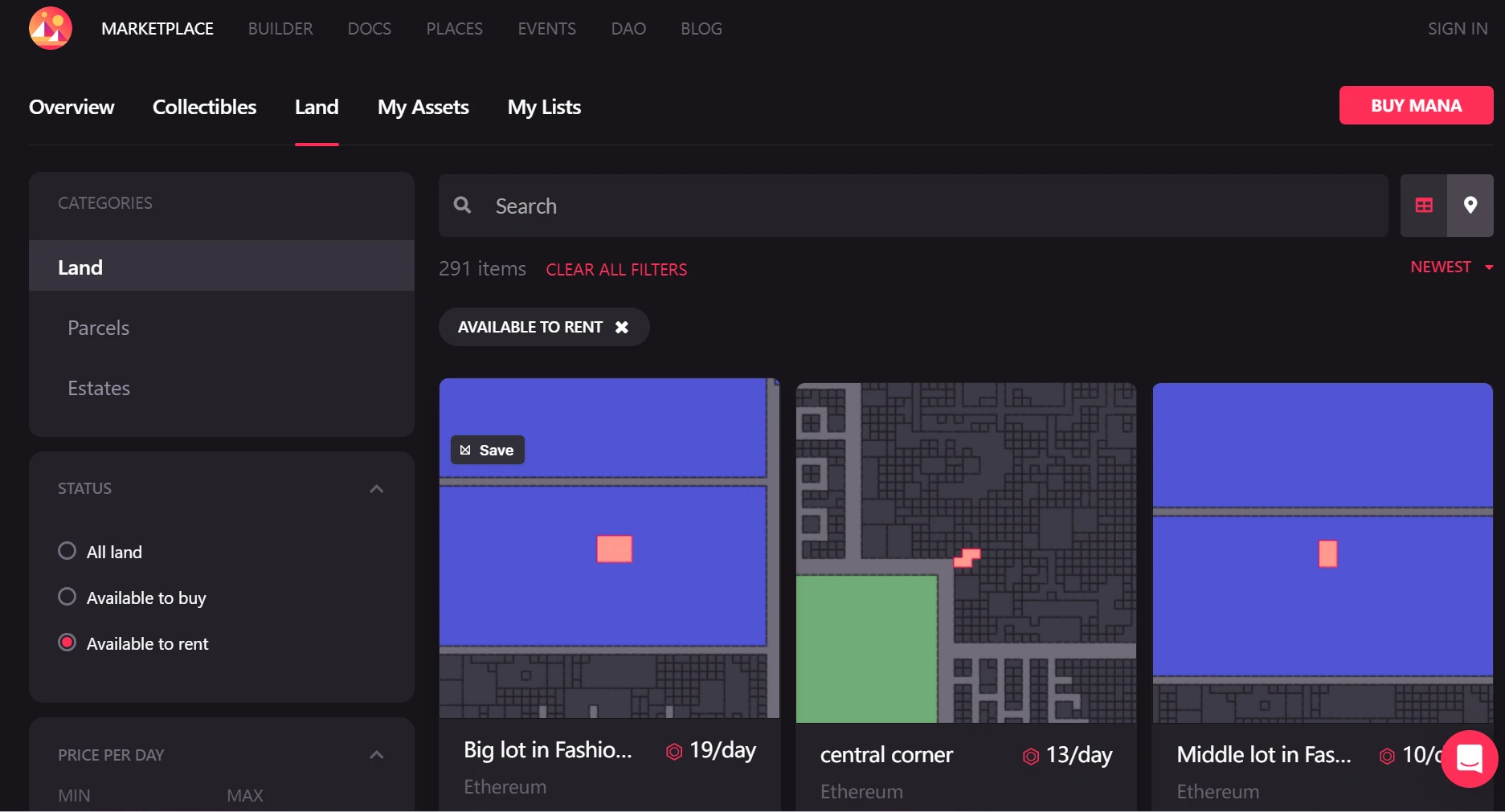Image resolution: width=1505 pixels, height=812 pixels.
Task: Save Big lot to a list
Action: pyautogui.click(x=487, y=450)
